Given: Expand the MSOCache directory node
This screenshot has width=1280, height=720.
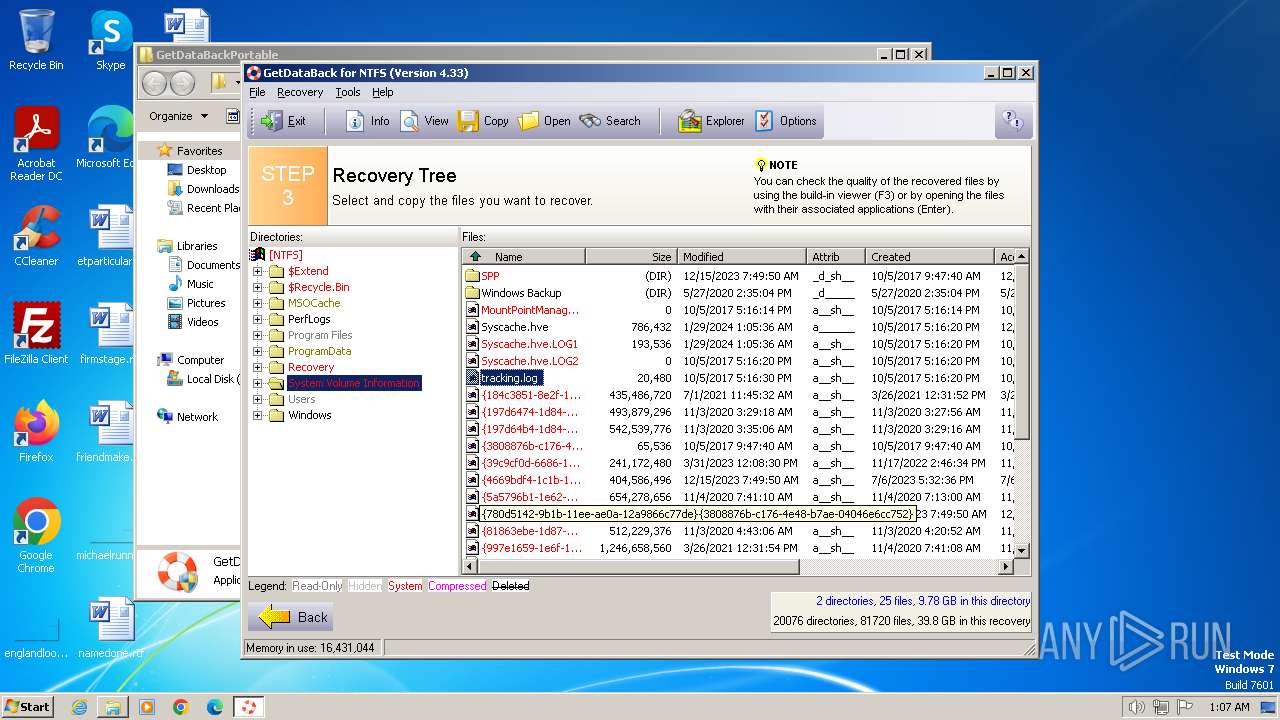Looking at the screenshot, I should 257,303.
